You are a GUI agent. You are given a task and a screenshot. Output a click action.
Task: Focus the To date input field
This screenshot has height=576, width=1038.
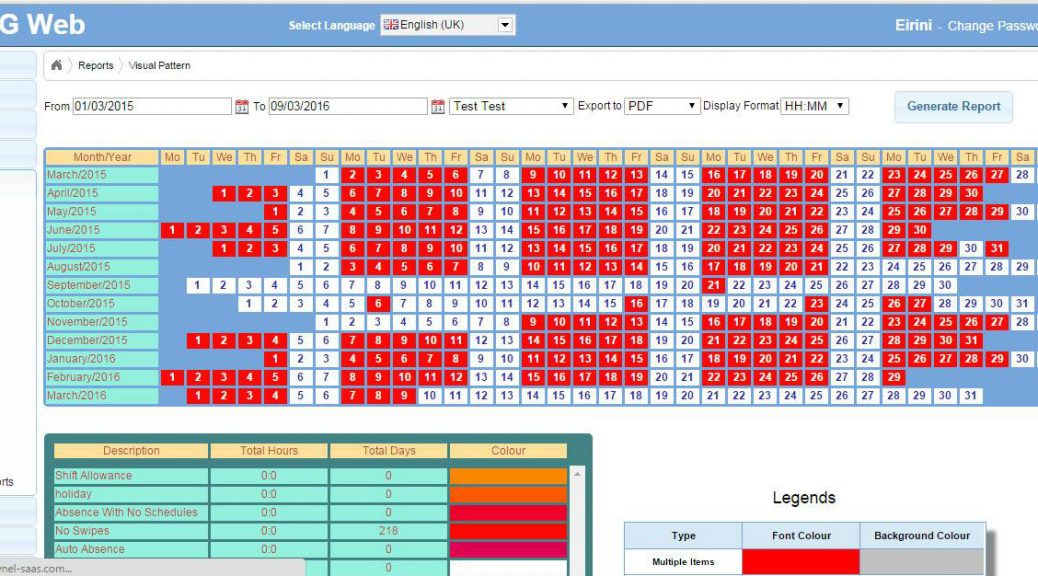click(348, 106)
